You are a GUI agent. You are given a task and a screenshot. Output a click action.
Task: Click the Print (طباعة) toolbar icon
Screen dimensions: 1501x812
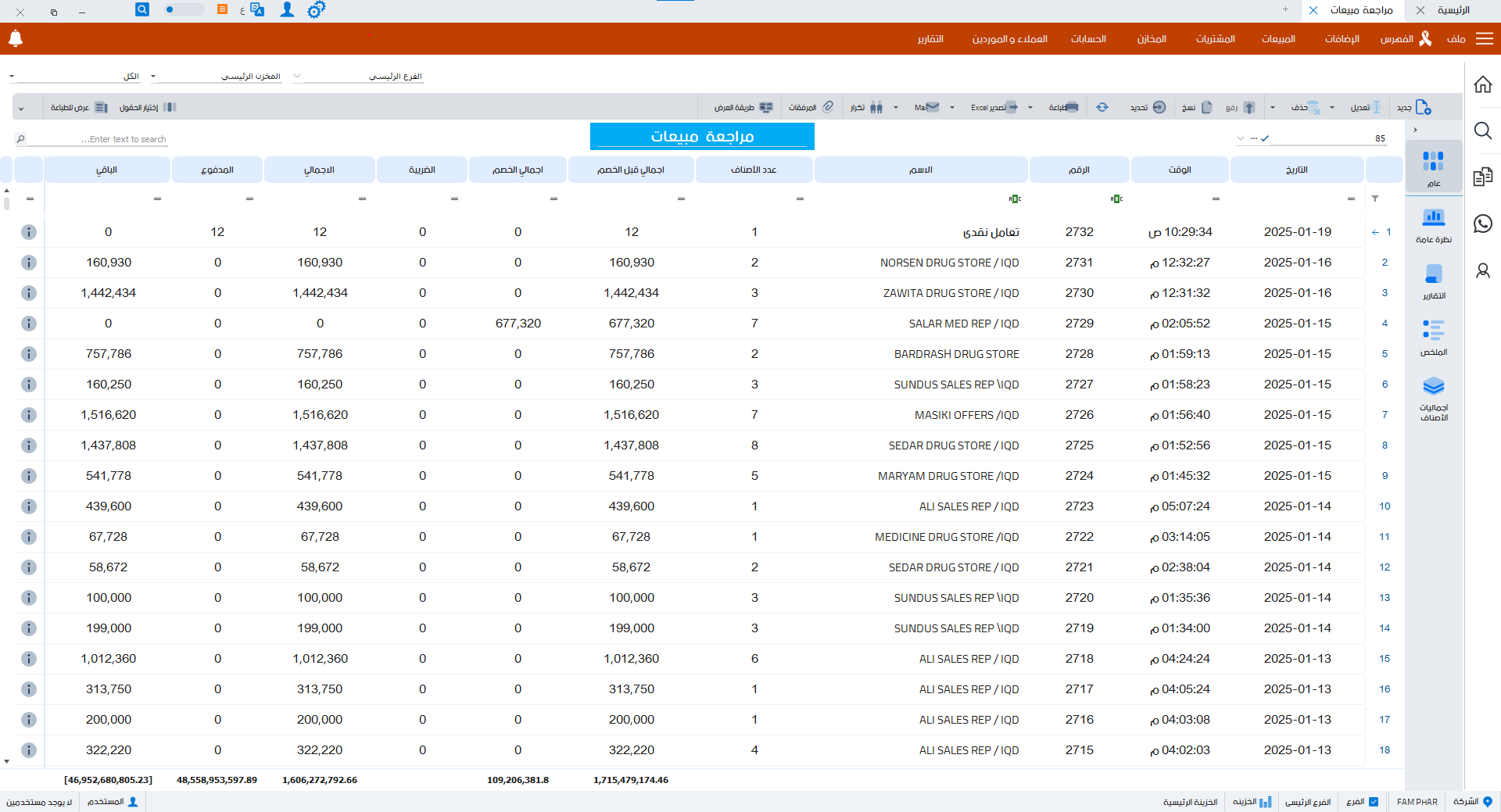(1071, 107)
